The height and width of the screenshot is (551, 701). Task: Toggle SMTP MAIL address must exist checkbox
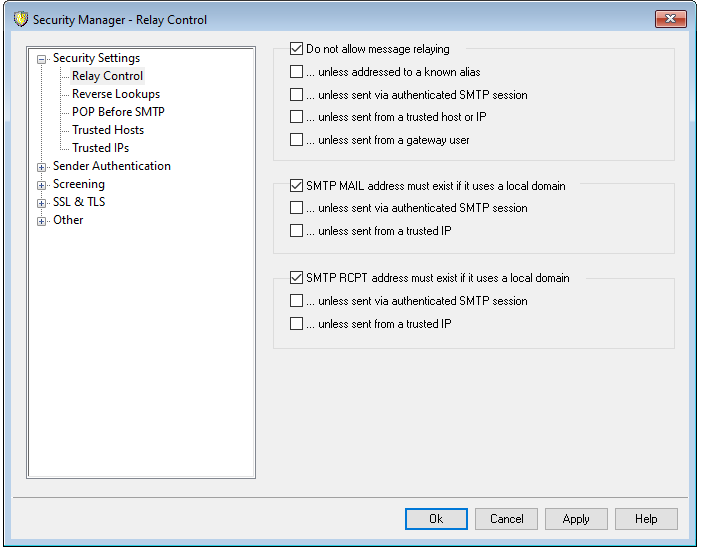point(296,186)
